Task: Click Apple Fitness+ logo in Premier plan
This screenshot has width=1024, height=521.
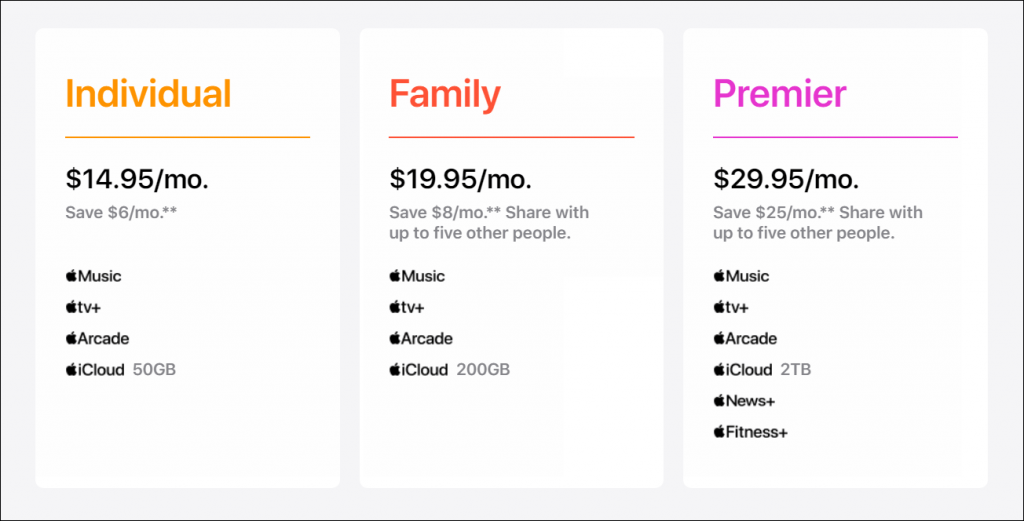Action: click(750, 432)
